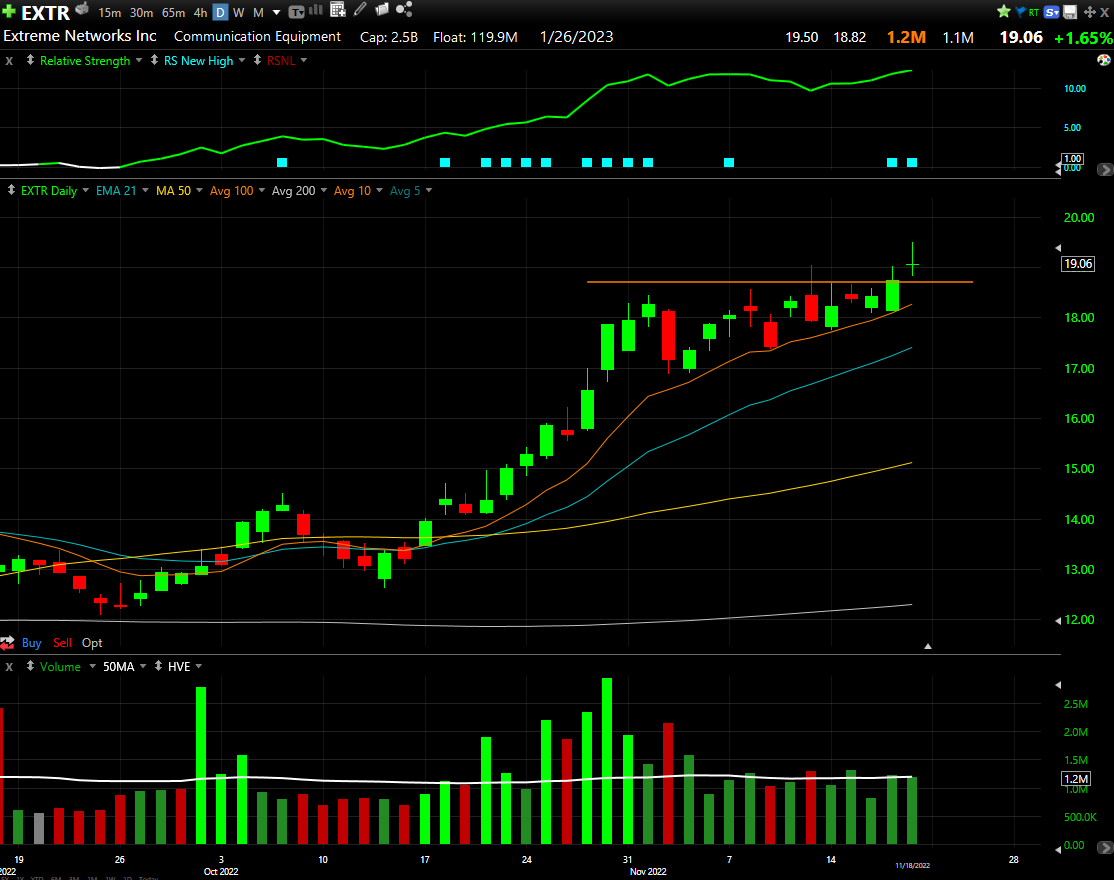Click reorder arrows beside Relative Strength
The height and width of the screenshot is (880, 1114).
tap(30, 60)
